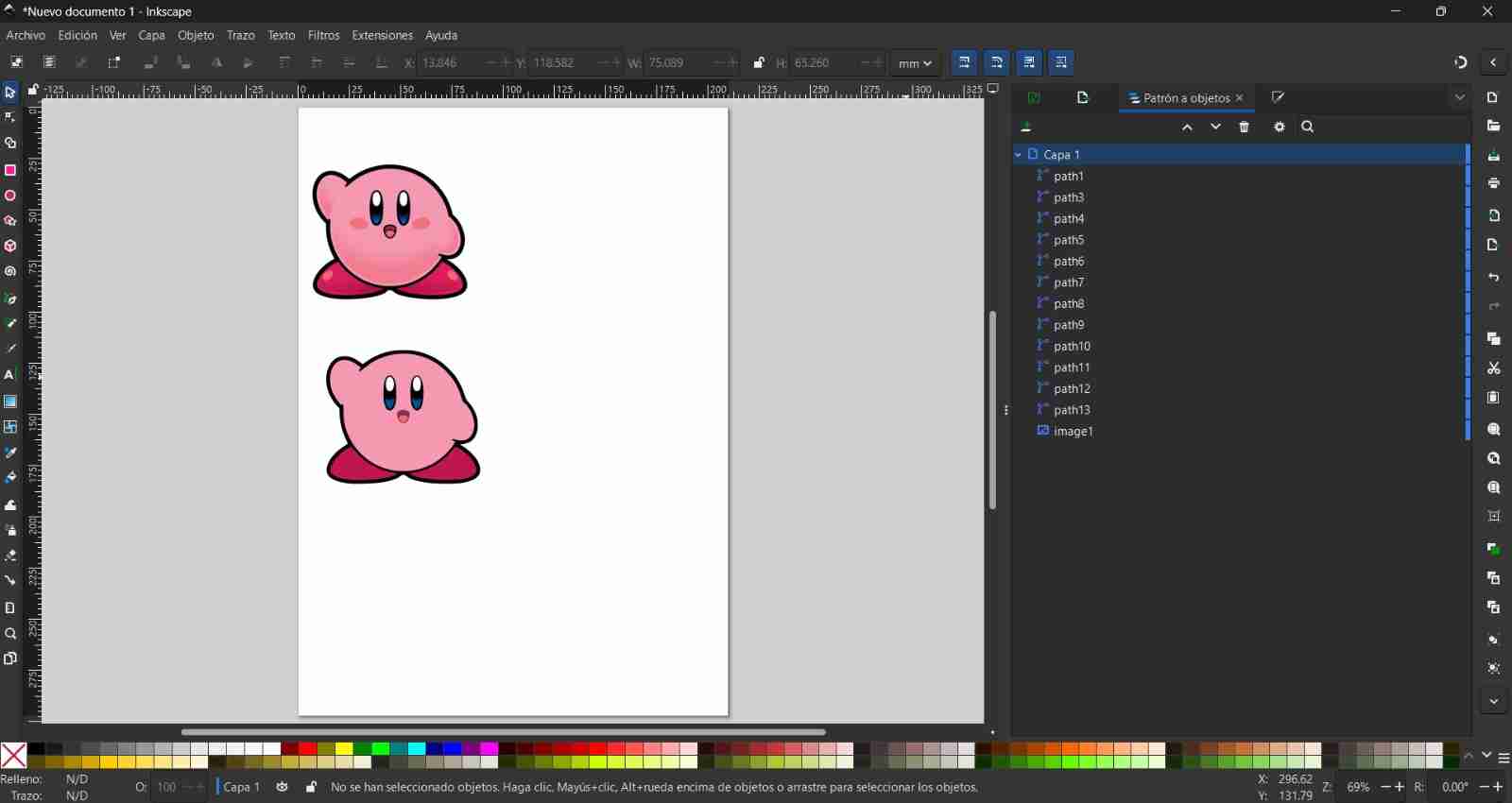The height and width of the screenshot is (803, 1512).
Task: Open layers panel settings gear
Action: pyautogui.click(x=1280, y=128)
